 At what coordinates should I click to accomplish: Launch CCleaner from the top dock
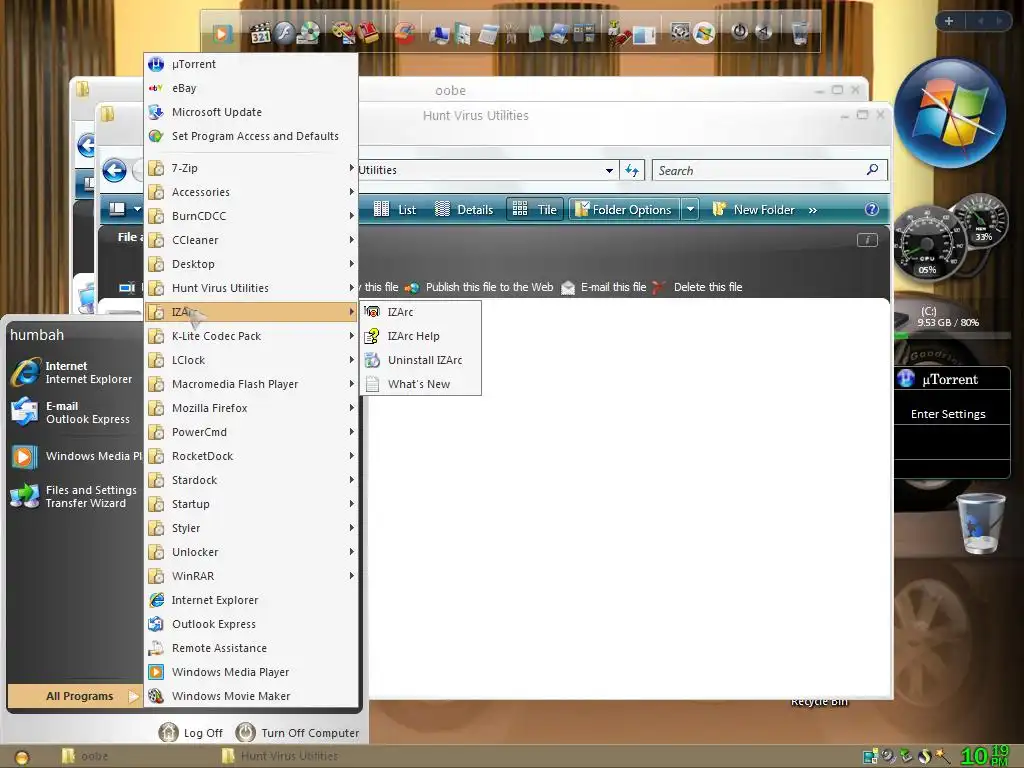tap(404, 33)
